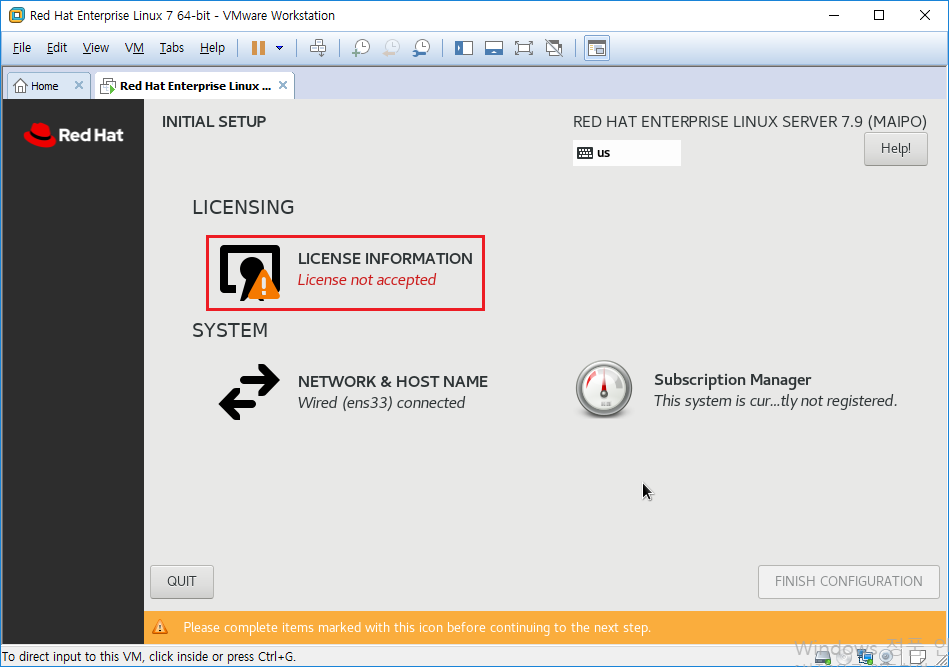Click the webcam device status bar icon

888,656
